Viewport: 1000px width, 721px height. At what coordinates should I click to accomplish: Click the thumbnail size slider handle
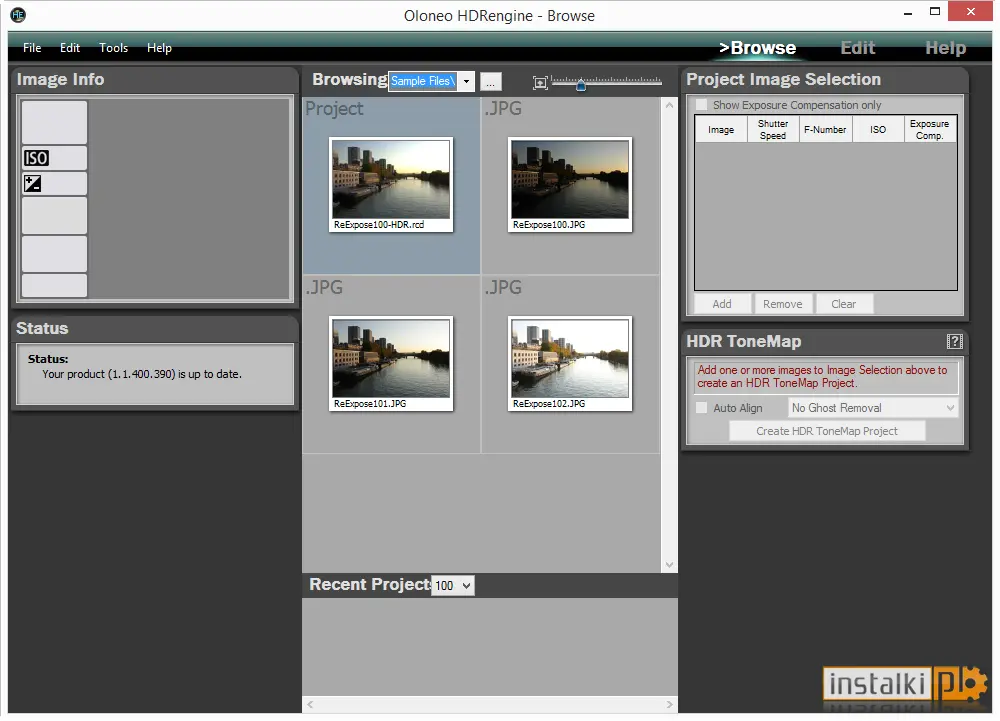[x=580, y=84]
